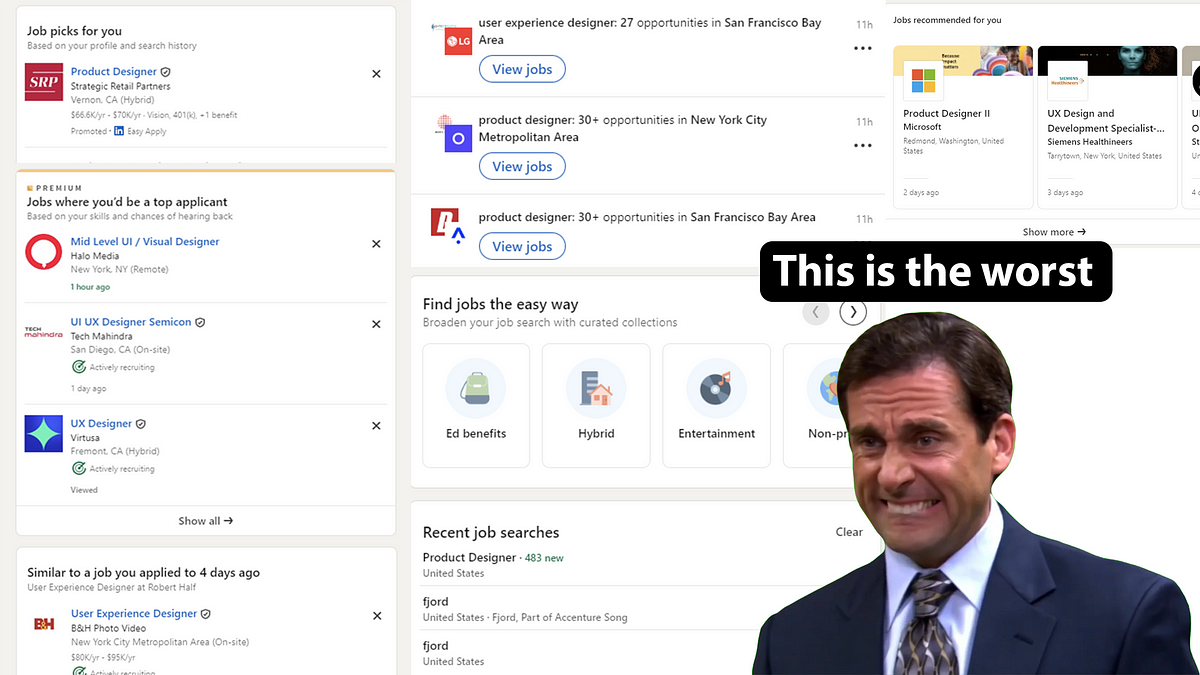Viewport: 1200px width, 675px height.
Task: Click the Actively recruiting icon for Tech Mahindra
Action: [x=78, y=367]
